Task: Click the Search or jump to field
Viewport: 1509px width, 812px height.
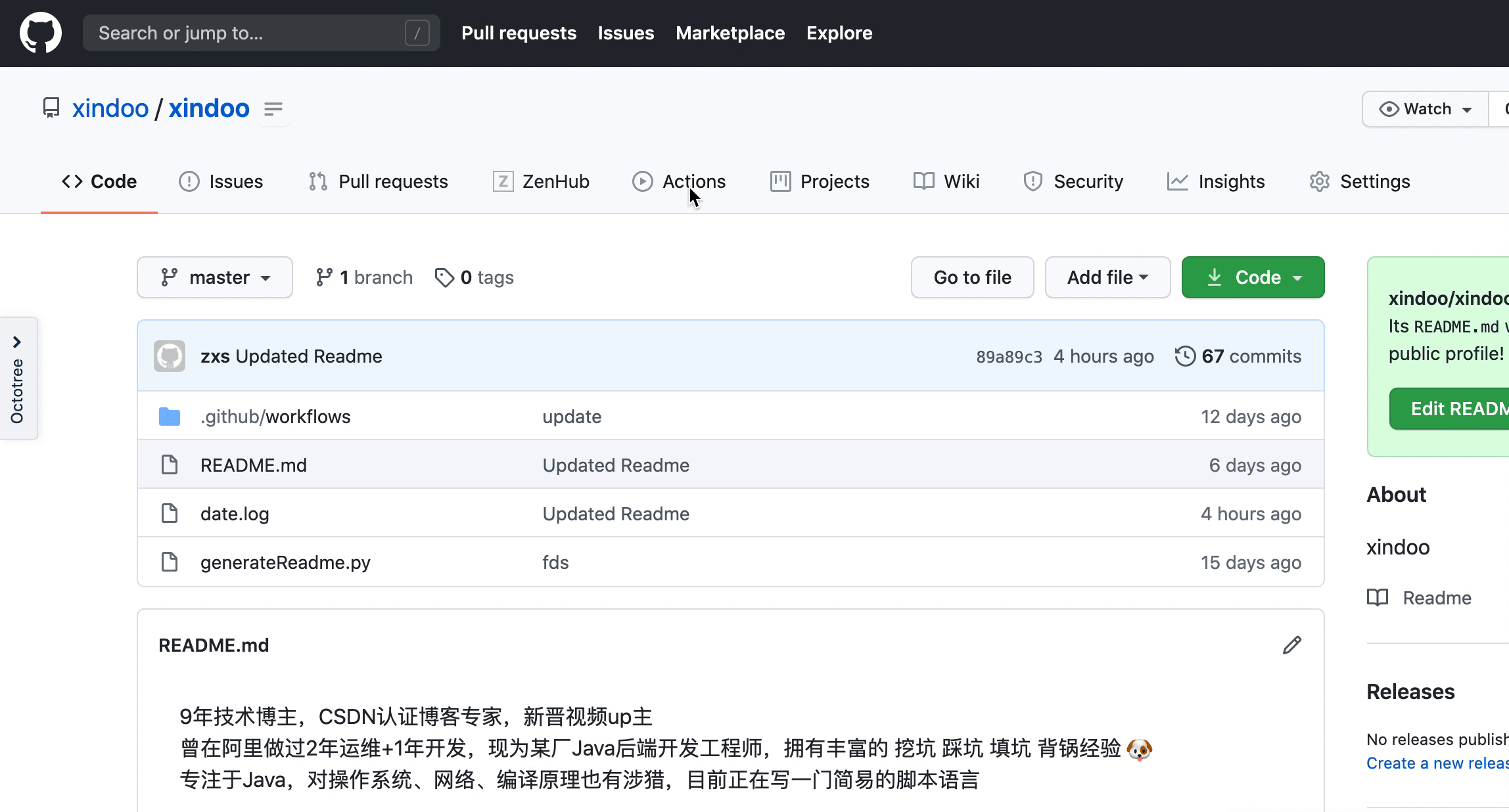Action: 261,33
